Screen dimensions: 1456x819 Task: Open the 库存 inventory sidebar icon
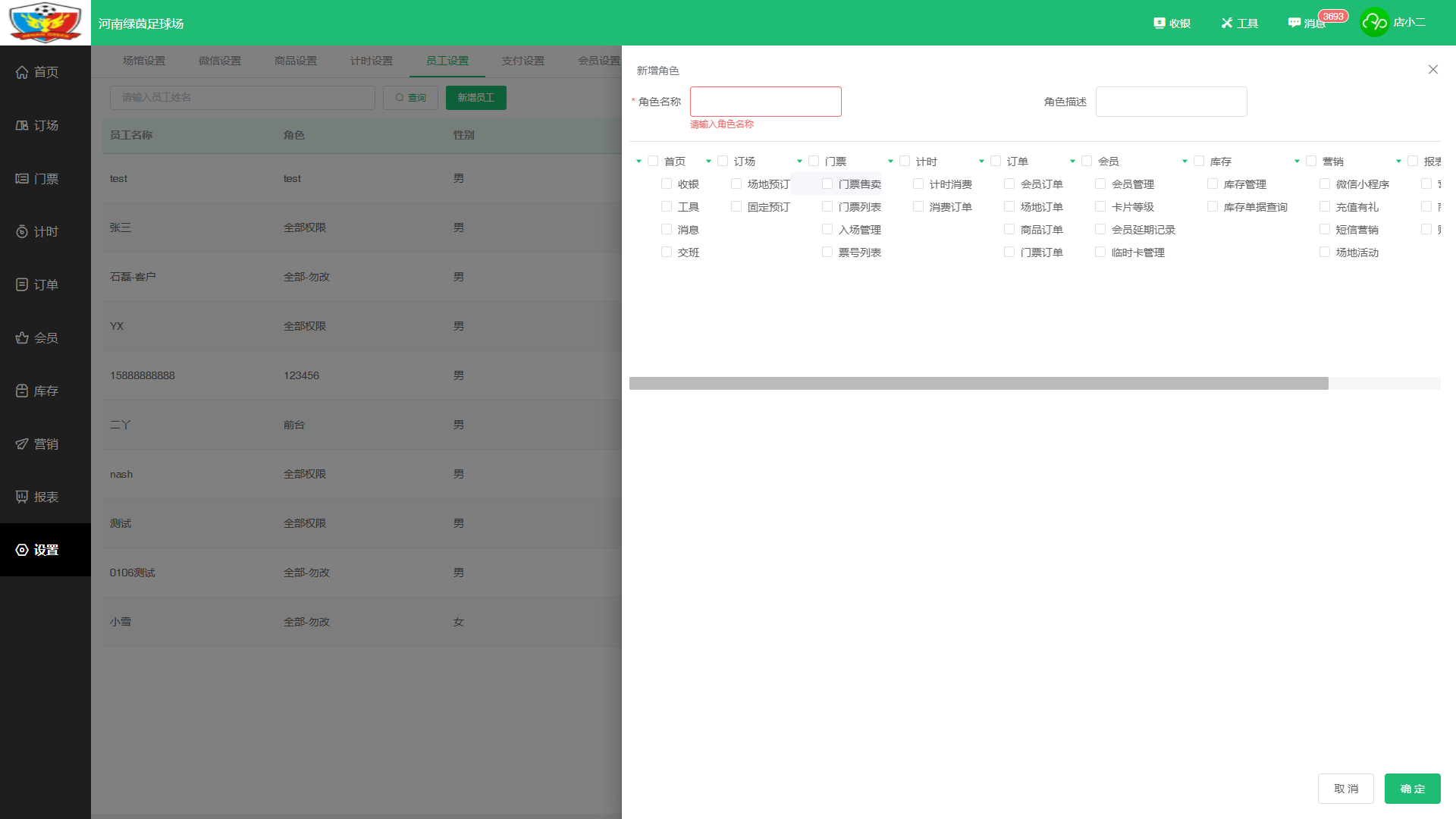[x=22, y=391]
